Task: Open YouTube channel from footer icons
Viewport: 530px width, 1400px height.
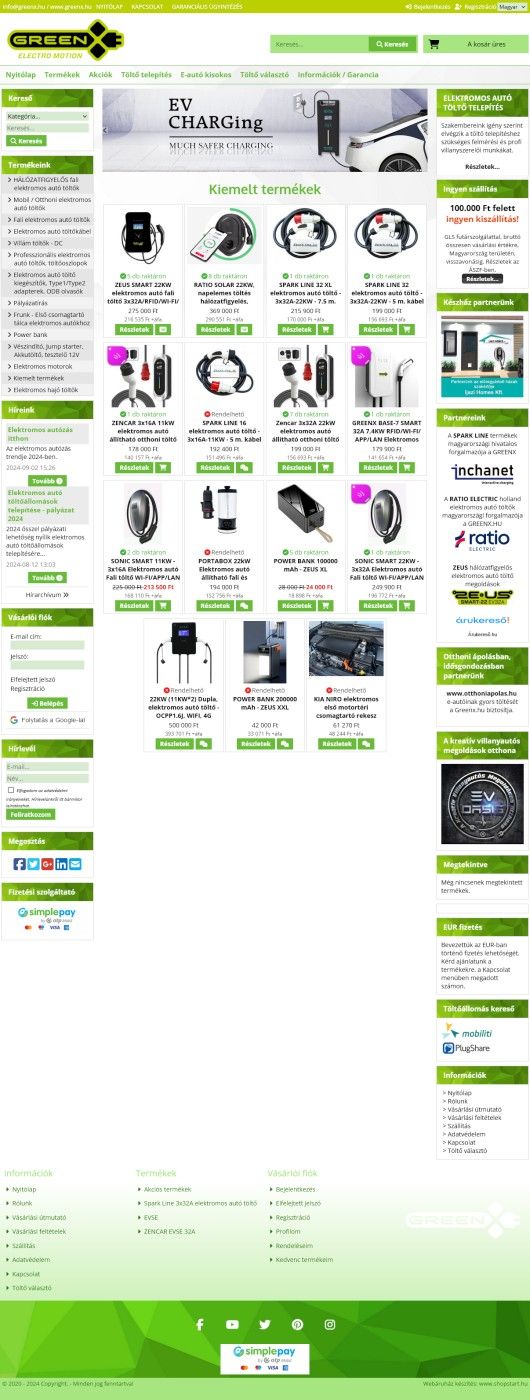Action: coord(232,1324)
